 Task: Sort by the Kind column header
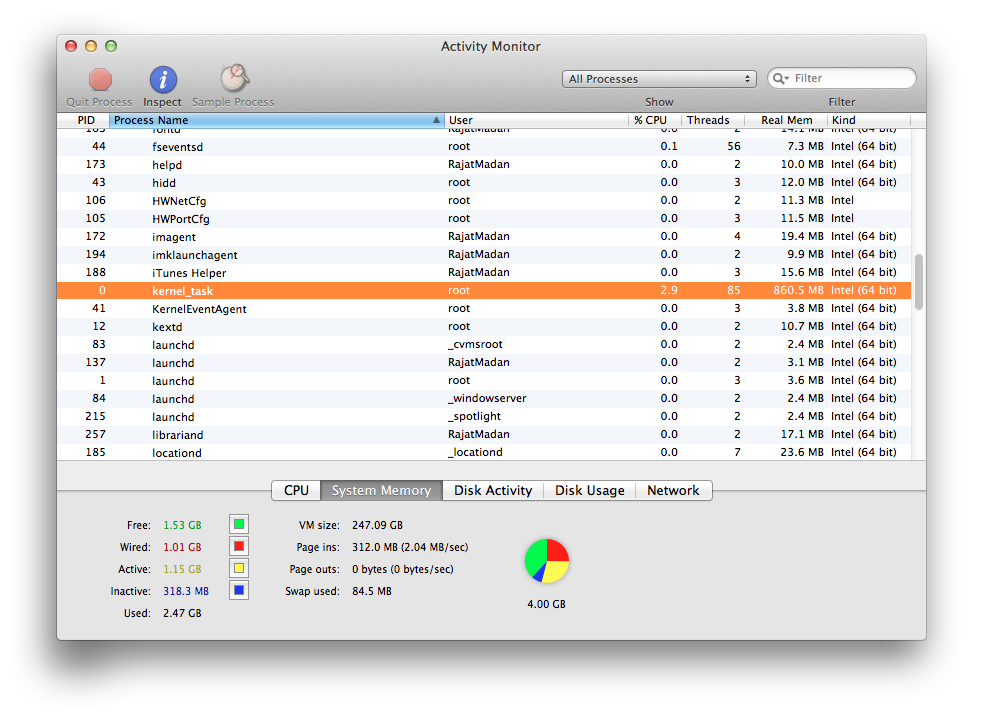[868, 120]
